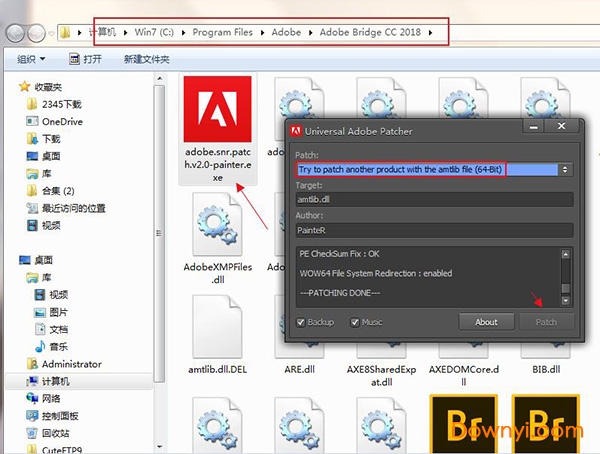600x454 pixels.
Task: Select the adobe.snr.patch.v2.0-painter.exe file icon
Action: pos(217,111)
